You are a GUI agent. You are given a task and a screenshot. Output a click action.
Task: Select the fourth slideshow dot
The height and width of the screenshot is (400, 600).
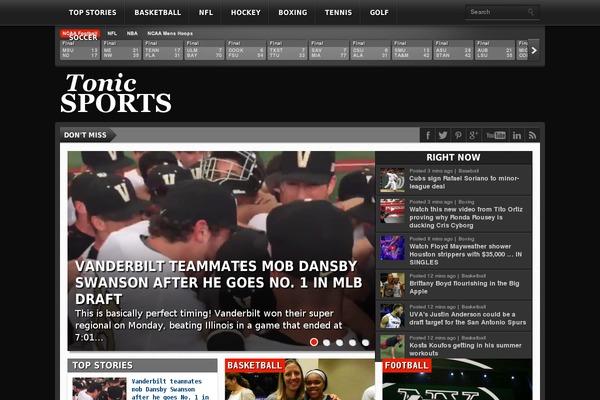352,343
